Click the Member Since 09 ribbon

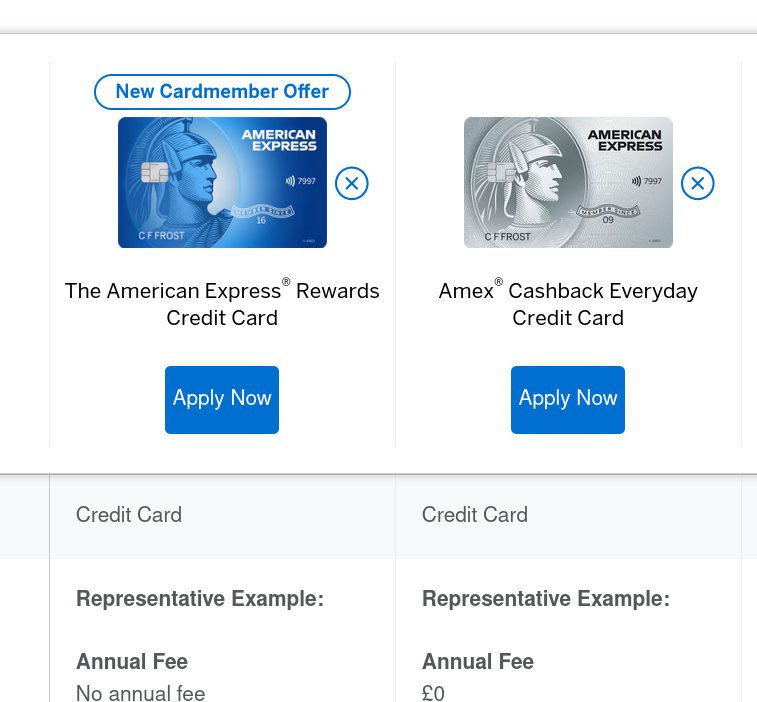pos(608,214)
